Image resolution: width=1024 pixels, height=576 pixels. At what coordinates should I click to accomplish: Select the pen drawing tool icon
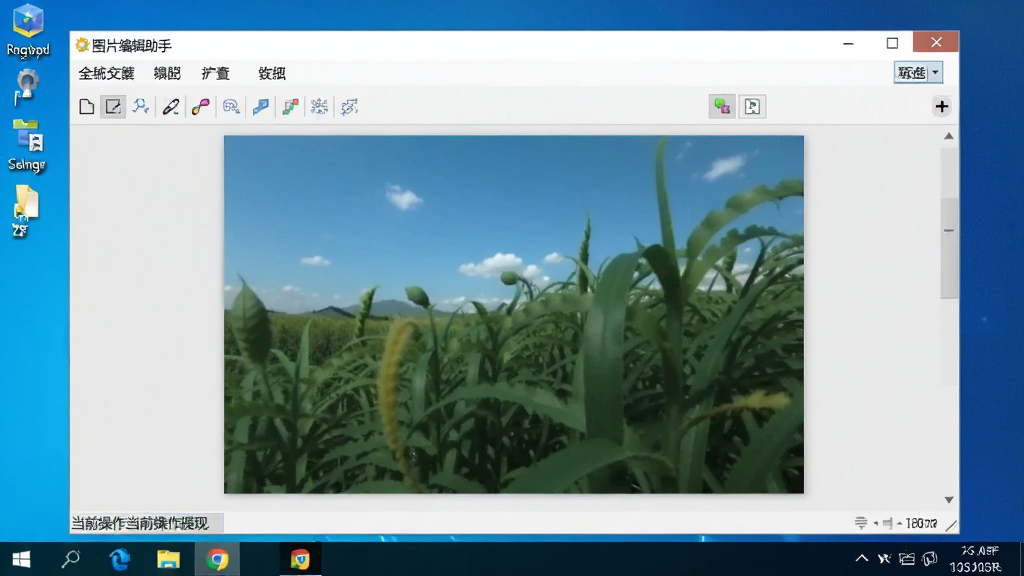[171, 106]
